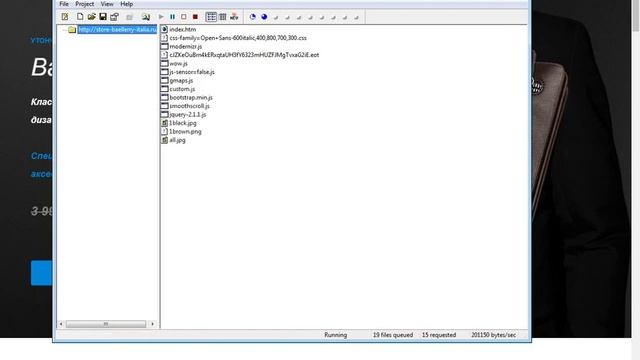The image size is (640, 360).
Task: Click the 19 files queued status text
Action: pos(393,335)
